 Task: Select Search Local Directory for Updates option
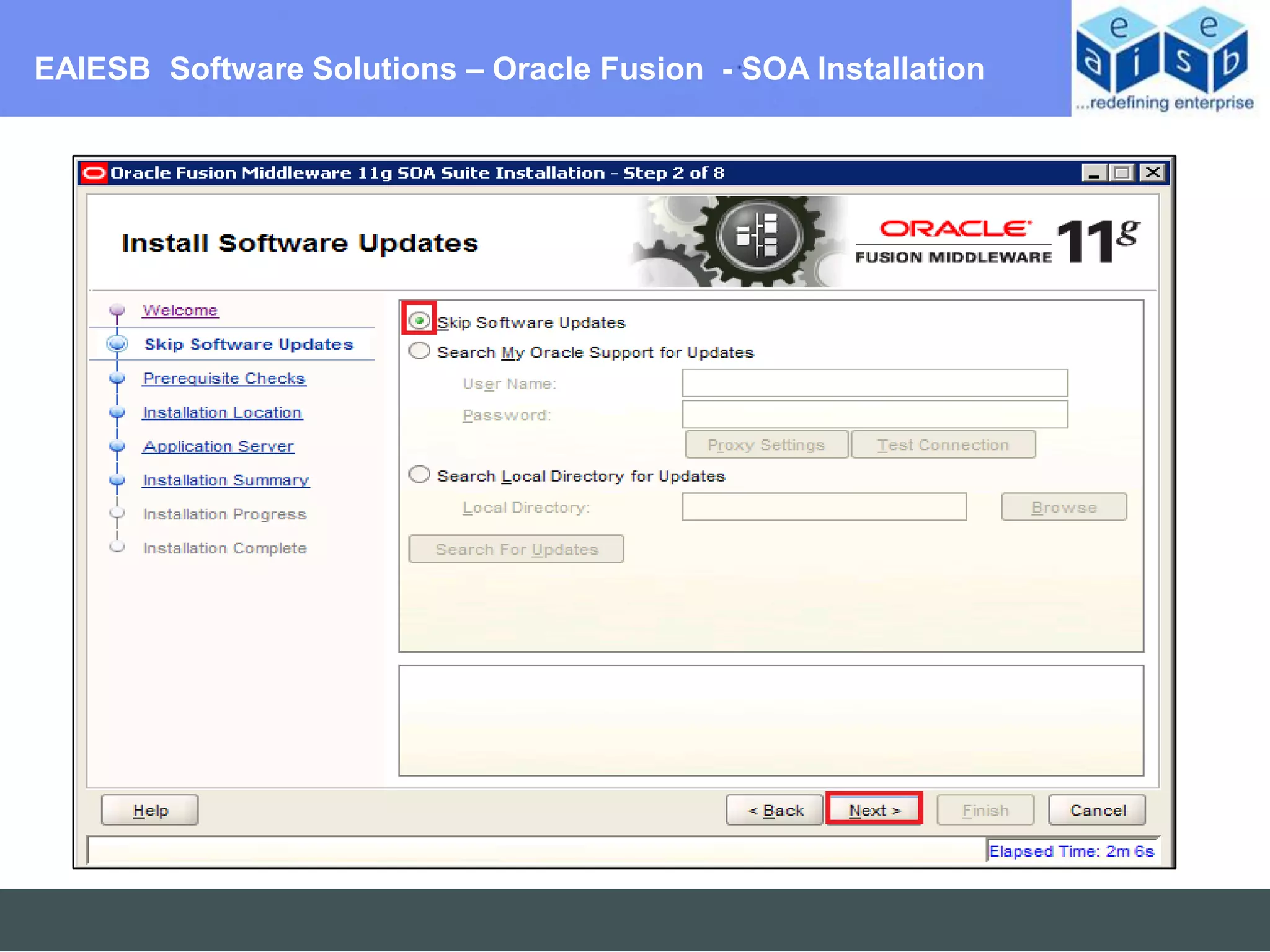(x=419, y=475)
